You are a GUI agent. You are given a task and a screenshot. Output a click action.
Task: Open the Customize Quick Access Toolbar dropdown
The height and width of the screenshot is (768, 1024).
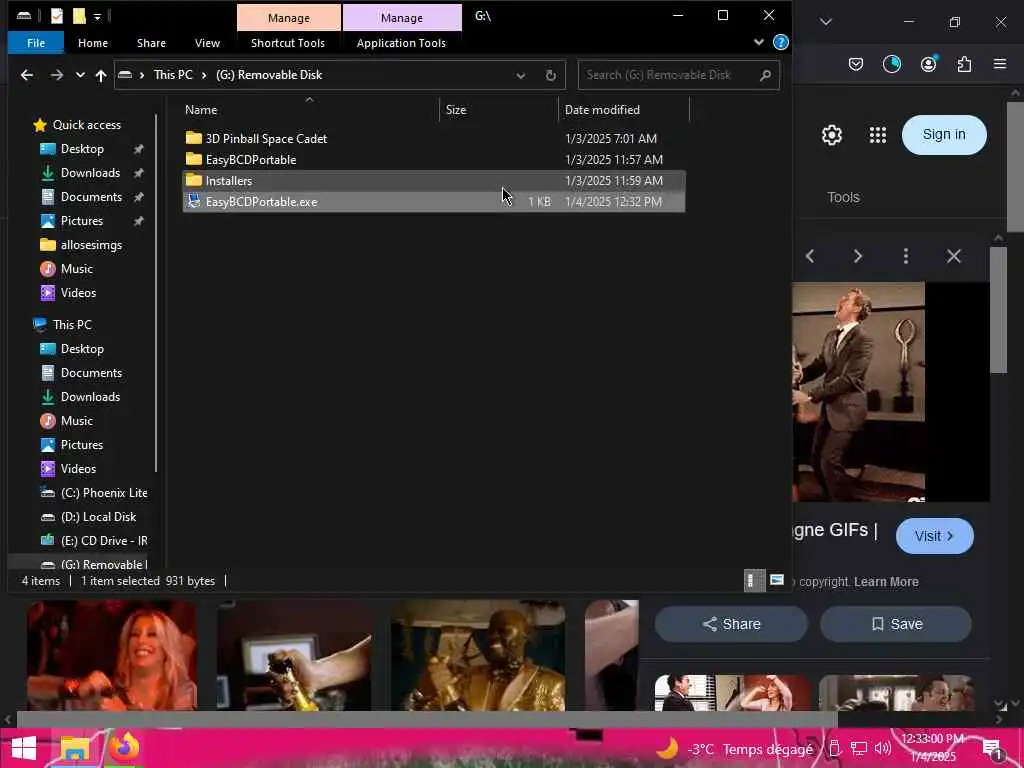click(x=97, y=17)
